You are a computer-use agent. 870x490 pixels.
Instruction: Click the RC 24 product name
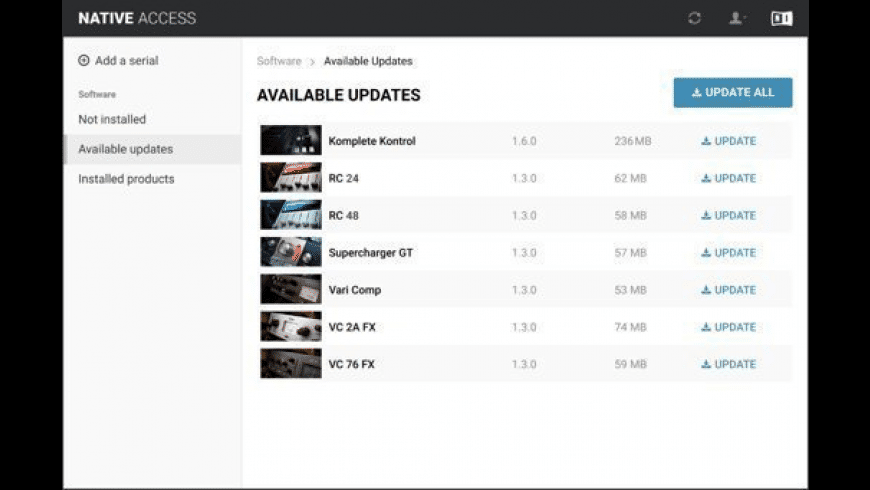tap(343, 178)
